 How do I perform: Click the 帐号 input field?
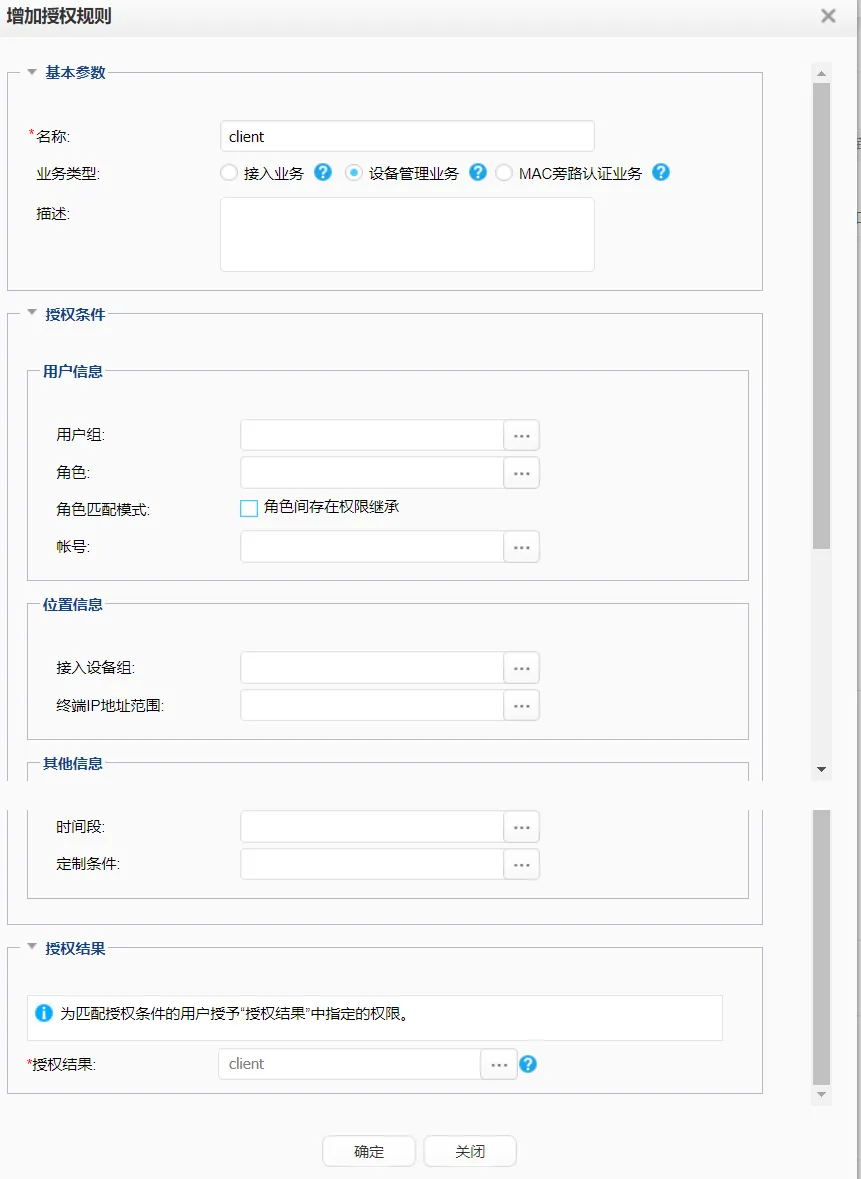point(372,547)
